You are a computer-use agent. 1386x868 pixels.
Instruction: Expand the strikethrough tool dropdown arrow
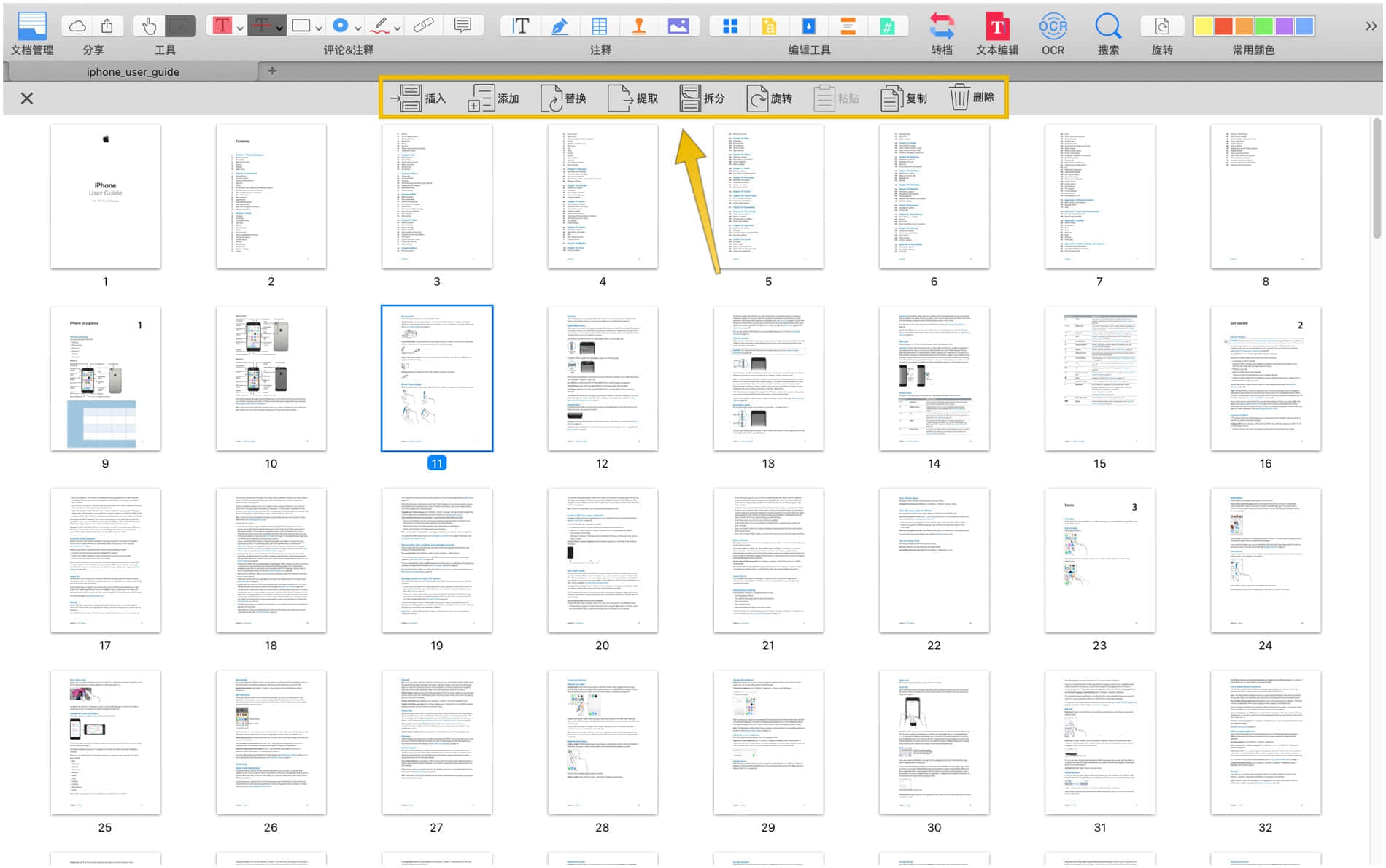[x=279, y=28]
